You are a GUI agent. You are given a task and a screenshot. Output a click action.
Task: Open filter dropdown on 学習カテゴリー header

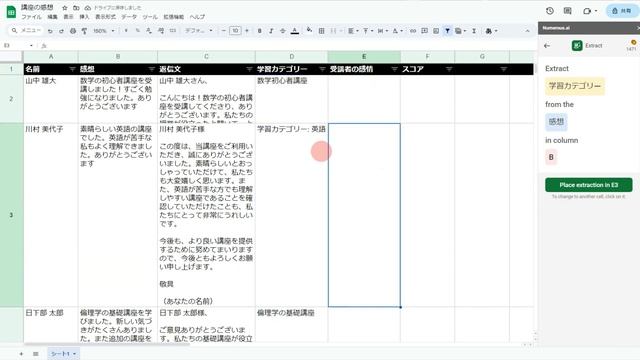click(x=322, y=69)
